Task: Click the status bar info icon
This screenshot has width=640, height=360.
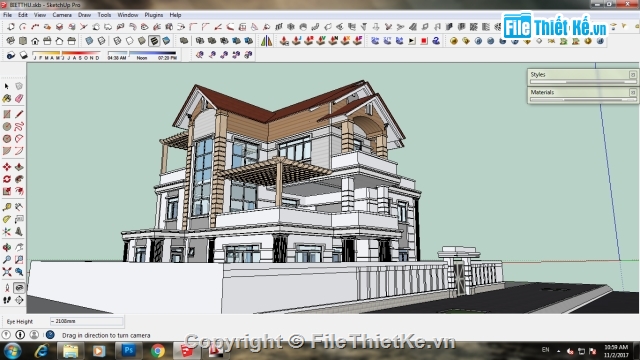Action: tap(20, 335)
